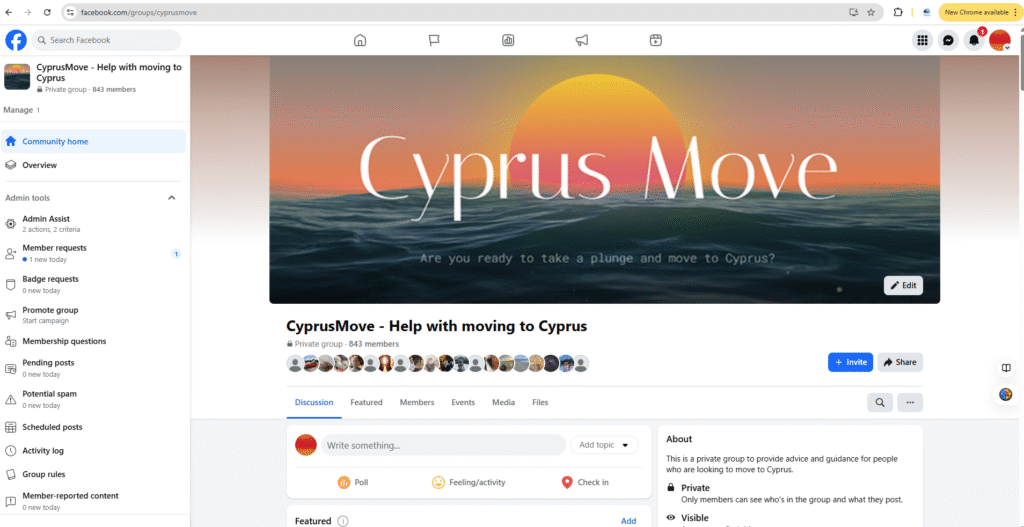The height and width of the screenshot is (527, 1024).
Task: Click the Cyprus Move cover photo
Action: click(604, 180)
